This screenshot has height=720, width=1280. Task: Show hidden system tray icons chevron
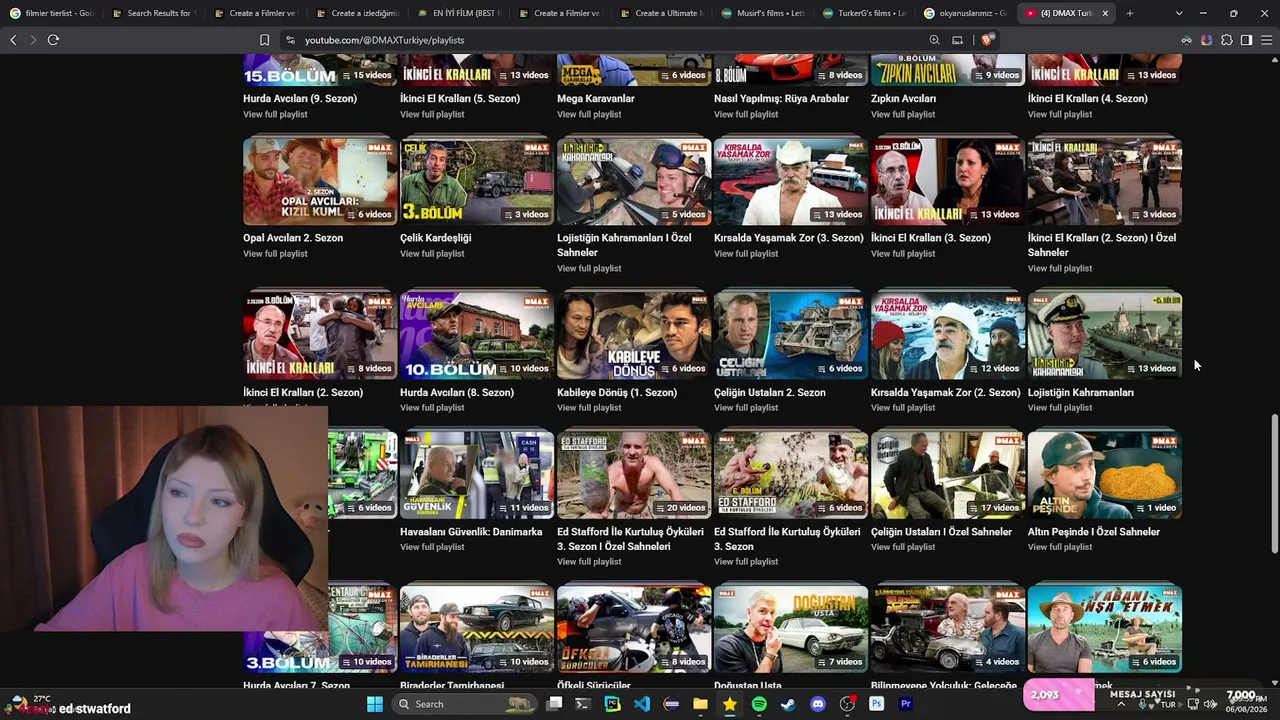(1120, 704)
